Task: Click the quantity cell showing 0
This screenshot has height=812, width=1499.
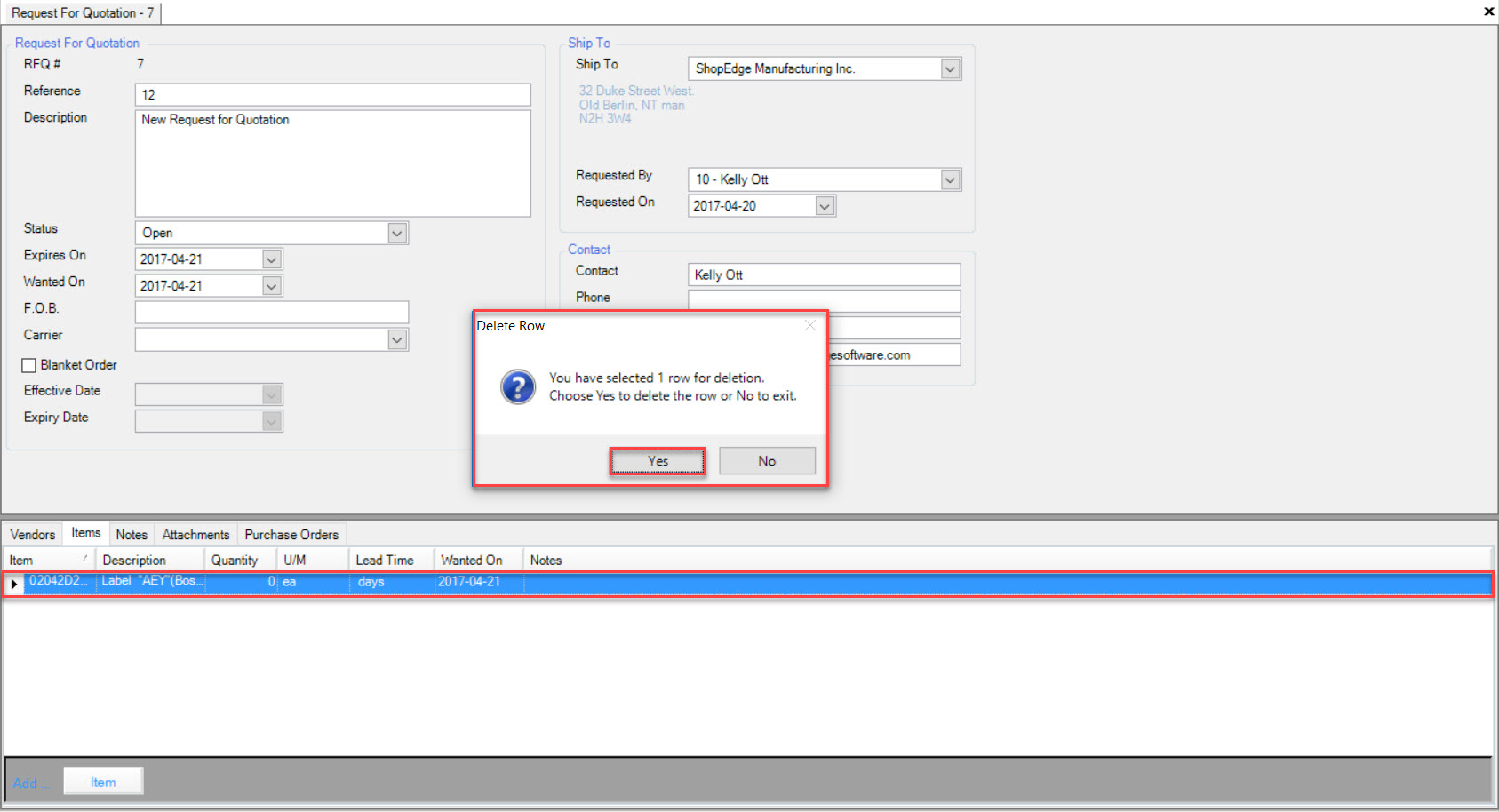Action: pyautogui.click(x=242, y=582)
